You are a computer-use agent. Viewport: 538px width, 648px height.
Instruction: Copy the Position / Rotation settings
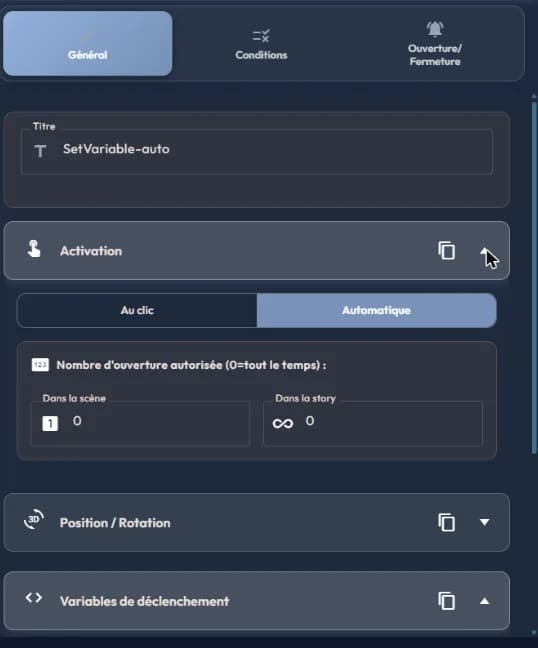(x=446, y=522)
